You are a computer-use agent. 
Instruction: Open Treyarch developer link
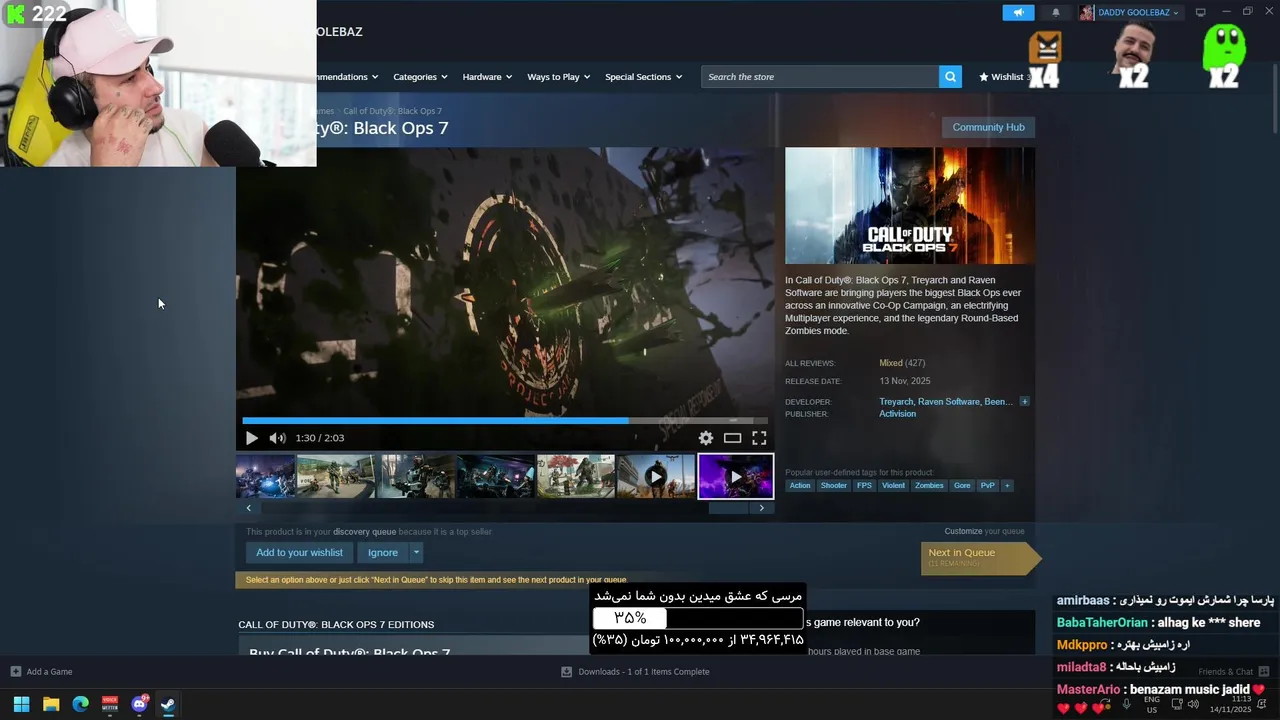coord(896,402)
